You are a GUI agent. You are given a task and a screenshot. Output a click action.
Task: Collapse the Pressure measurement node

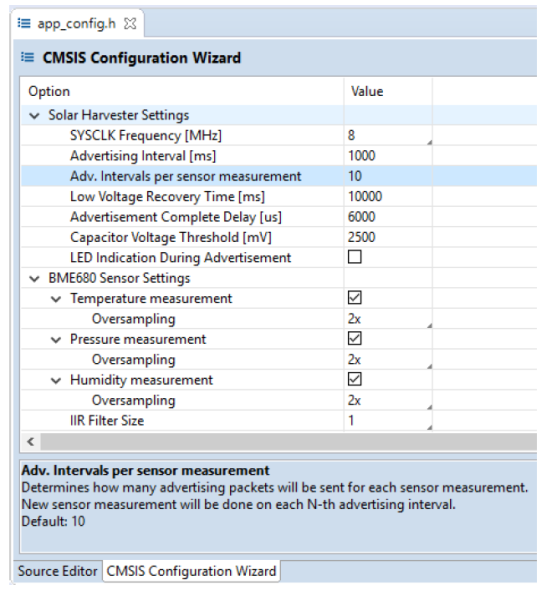pos(56,340)
